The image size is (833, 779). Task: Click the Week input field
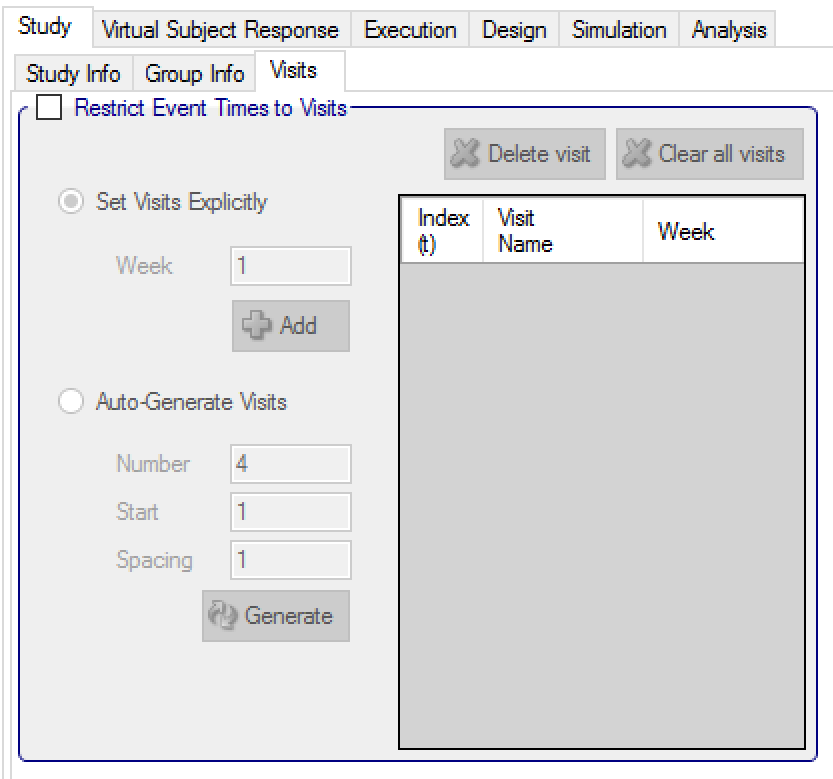(291, 266)
